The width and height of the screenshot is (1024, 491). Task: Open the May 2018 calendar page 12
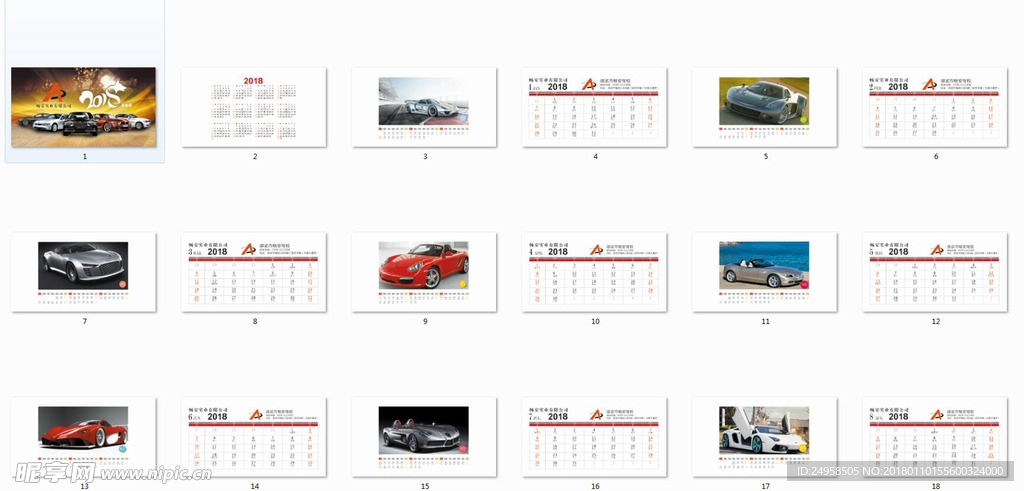tap(935, 272)
